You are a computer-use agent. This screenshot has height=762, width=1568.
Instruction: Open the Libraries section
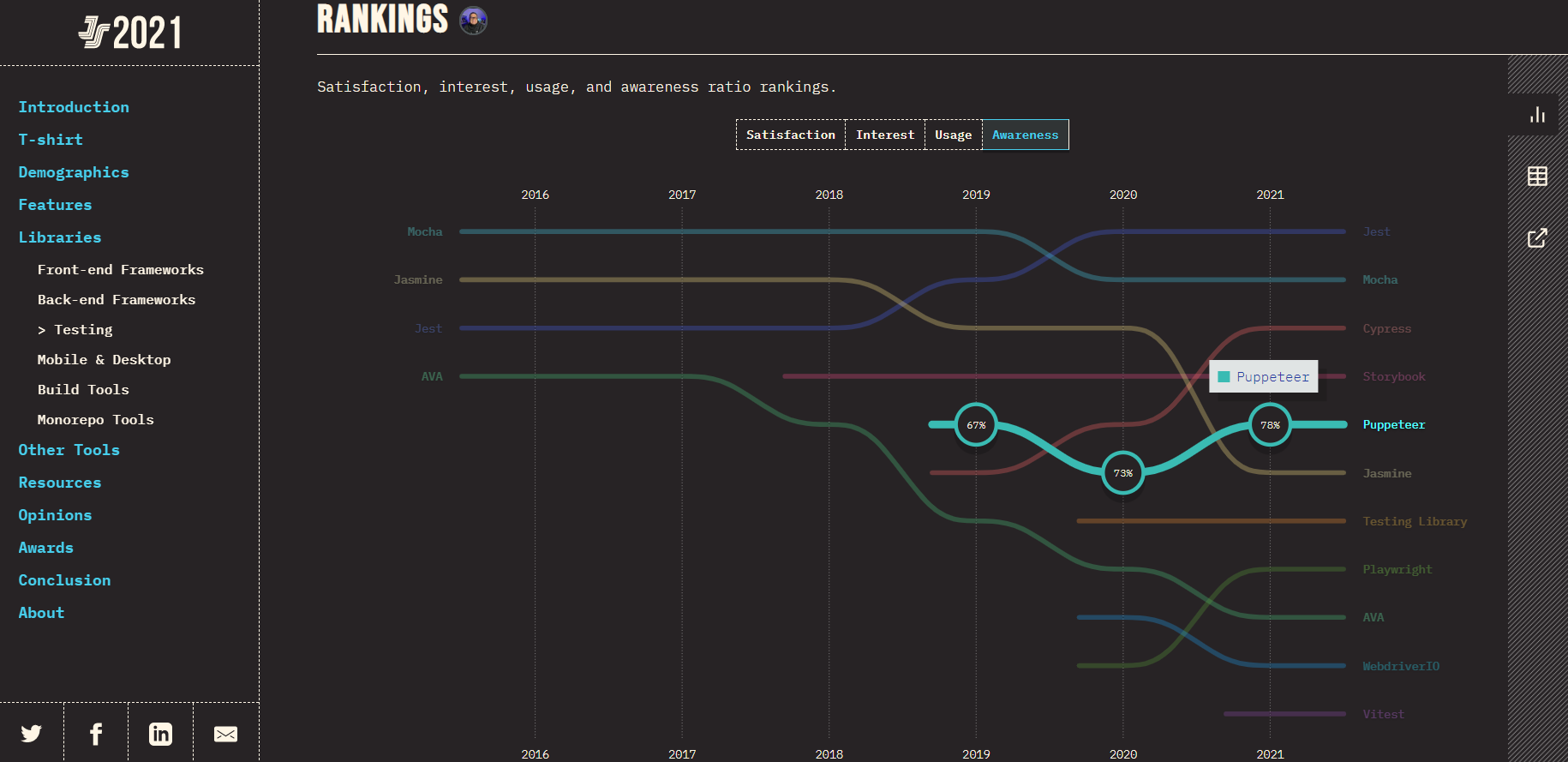coord(60,237)
